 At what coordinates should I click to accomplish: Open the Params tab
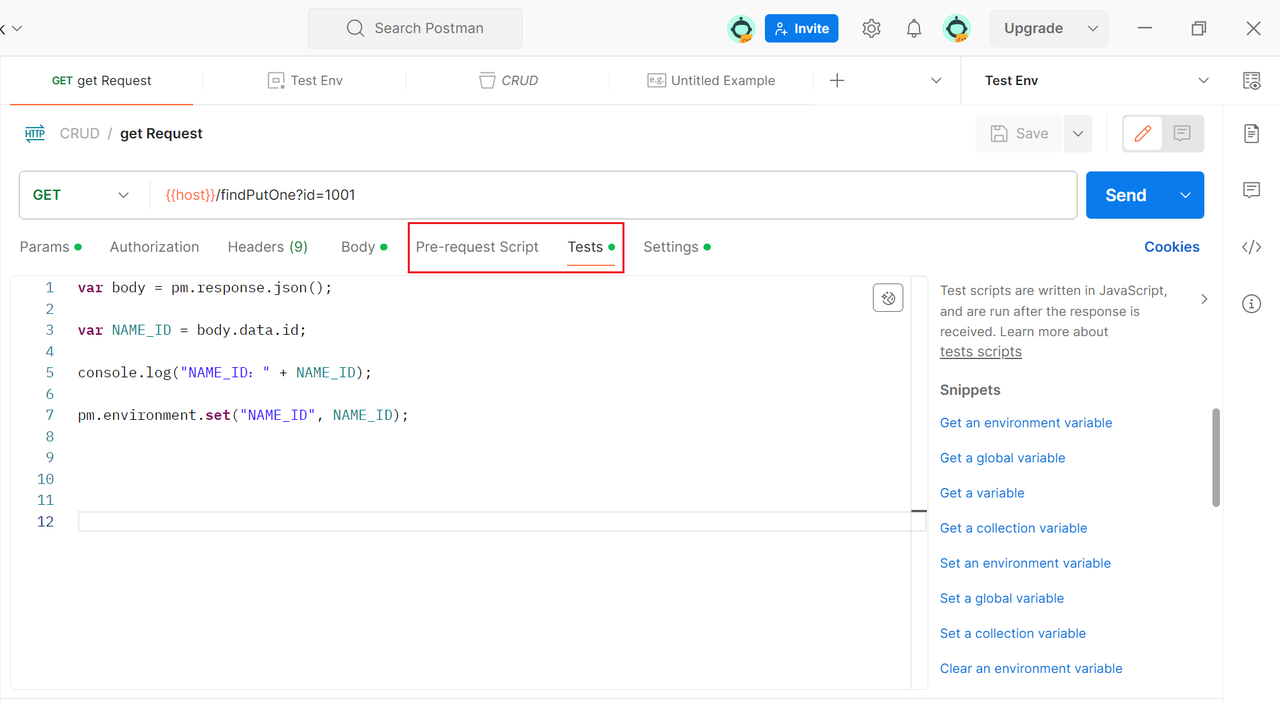pyautogui.click(x=50, y=247)
